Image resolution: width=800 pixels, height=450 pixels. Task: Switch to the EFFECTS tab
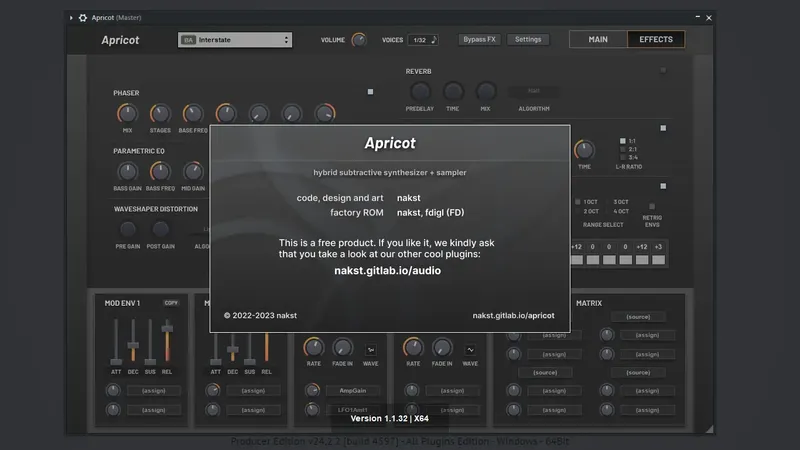click(x=656, y=39)
